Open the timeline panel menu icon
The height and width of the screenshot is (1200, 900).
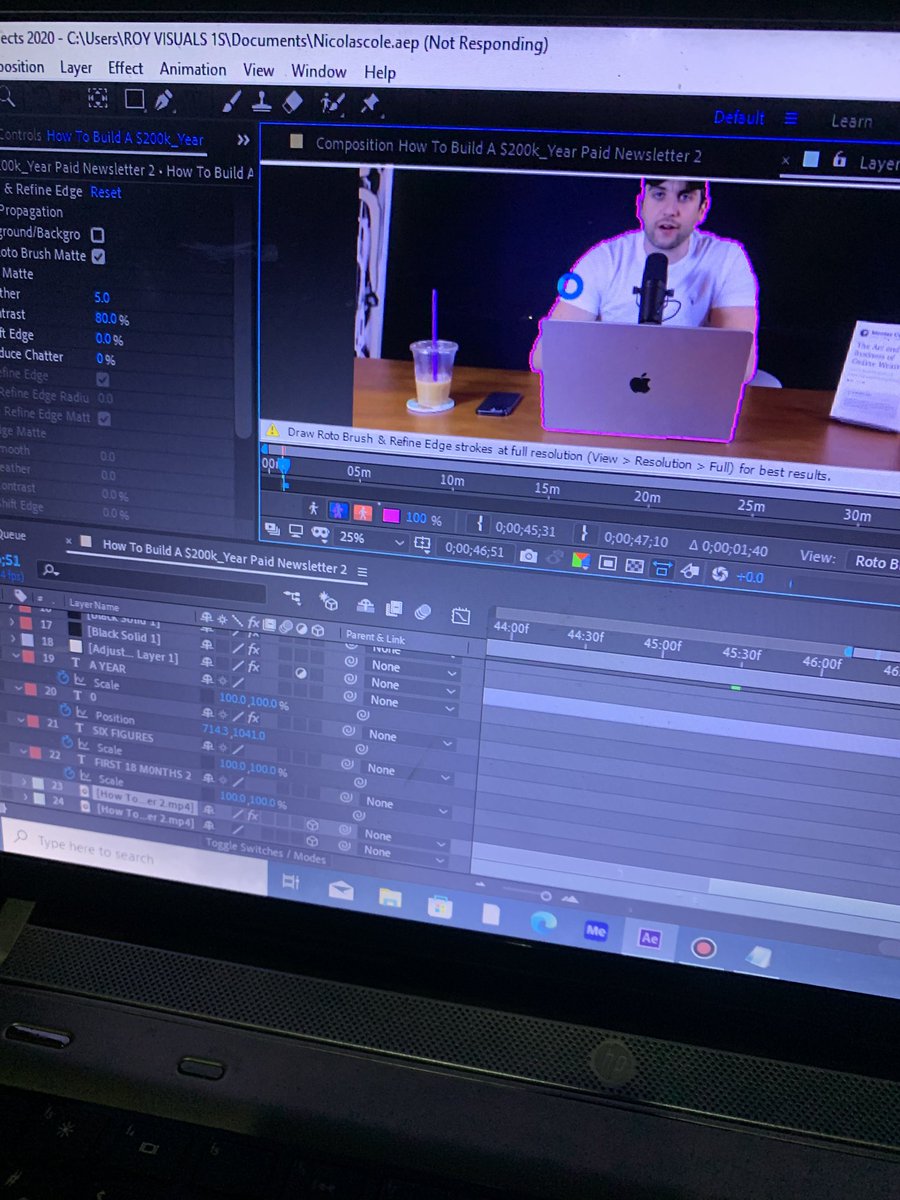coord(362,572)
